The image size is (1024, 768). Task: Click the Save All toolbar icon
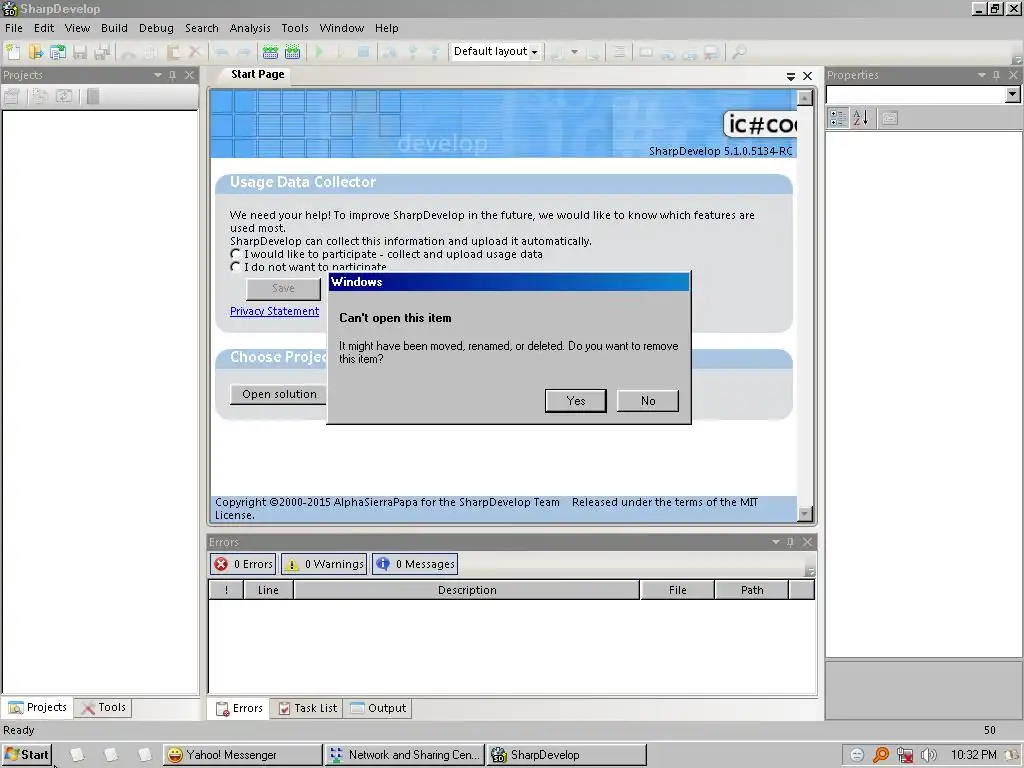pyautogui.click(x=102, y=52)
